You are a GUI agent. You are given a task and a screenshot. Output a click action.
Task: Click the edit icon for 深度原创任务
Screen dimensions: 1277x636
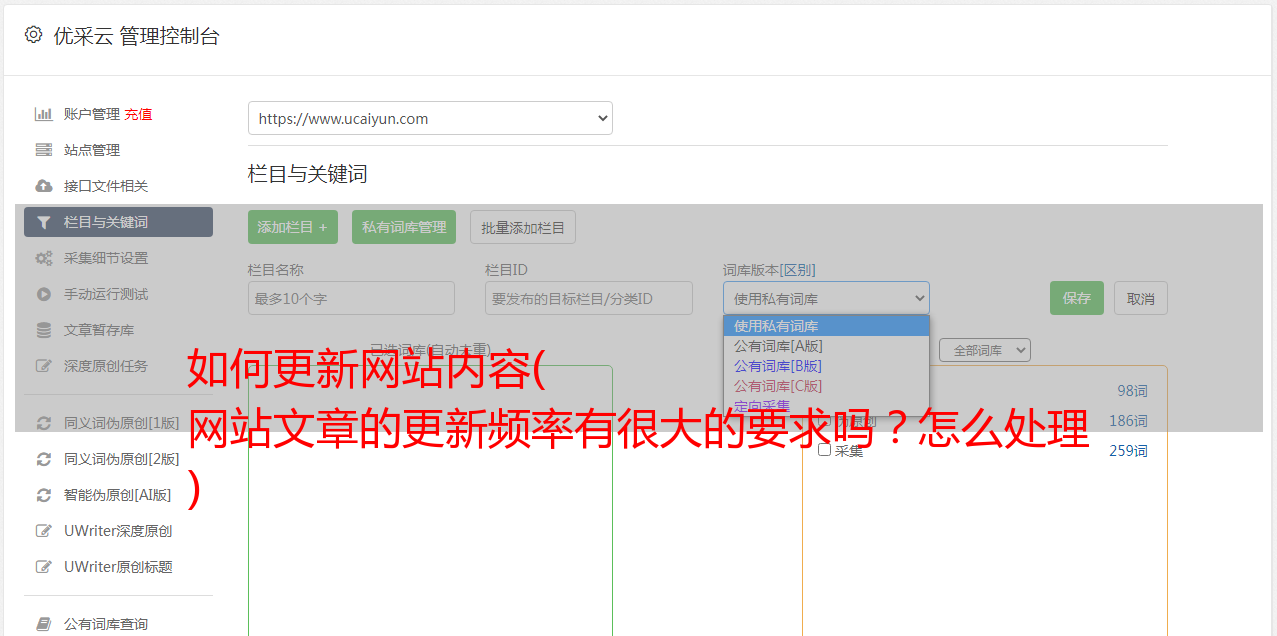(x=43, y=366)
